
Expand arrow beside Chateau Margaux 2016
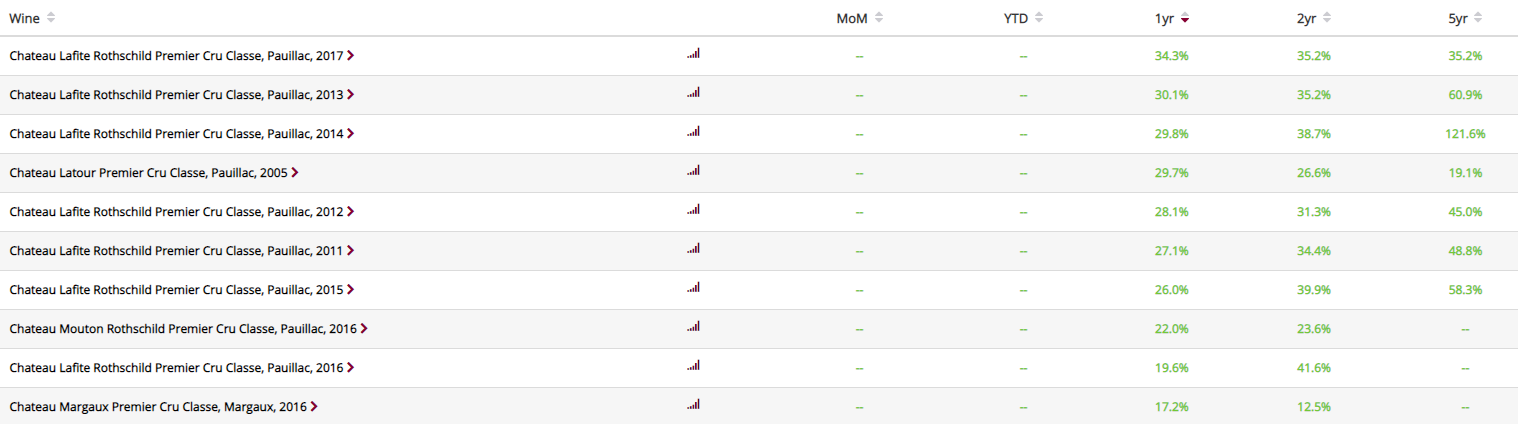(314, 407)
